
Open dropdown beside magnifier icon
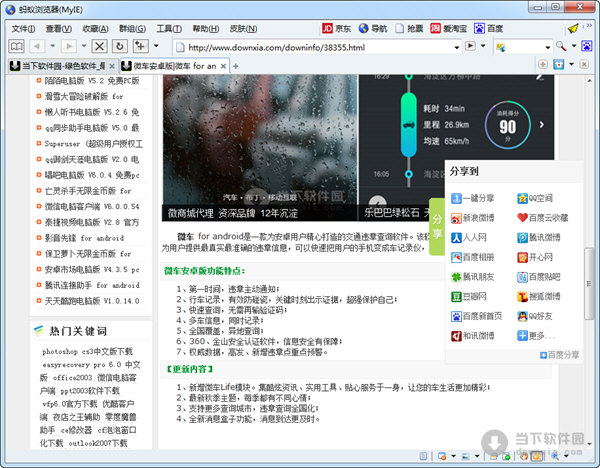574,46
